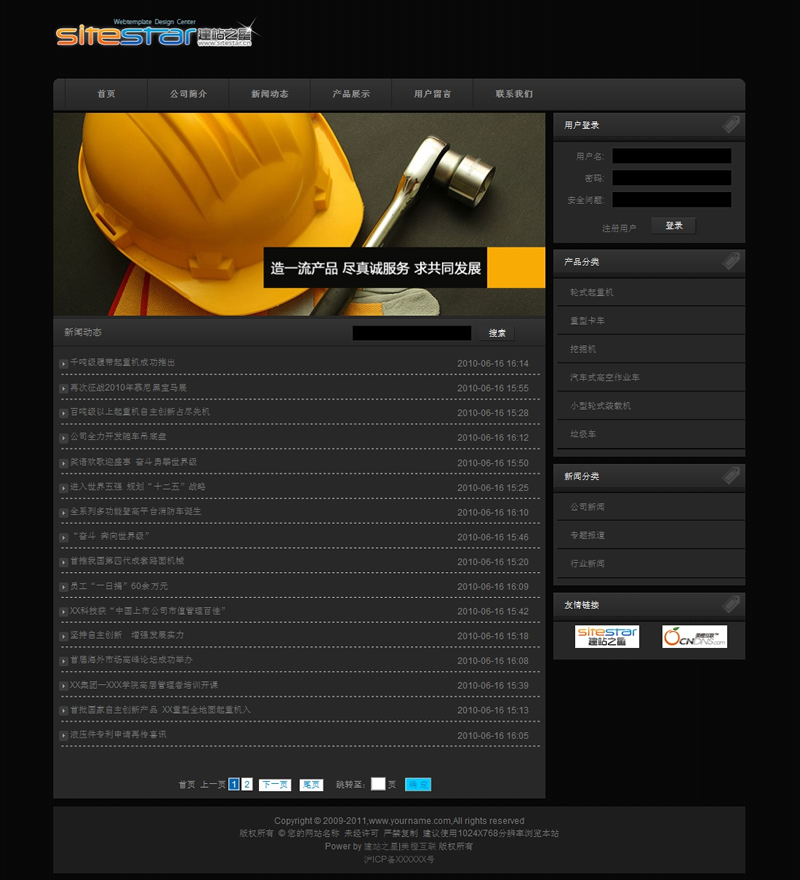This screenshot has width=800, height=880.
Task: Click the yellow hard hat banner image
Action: (x=299, y=214)
